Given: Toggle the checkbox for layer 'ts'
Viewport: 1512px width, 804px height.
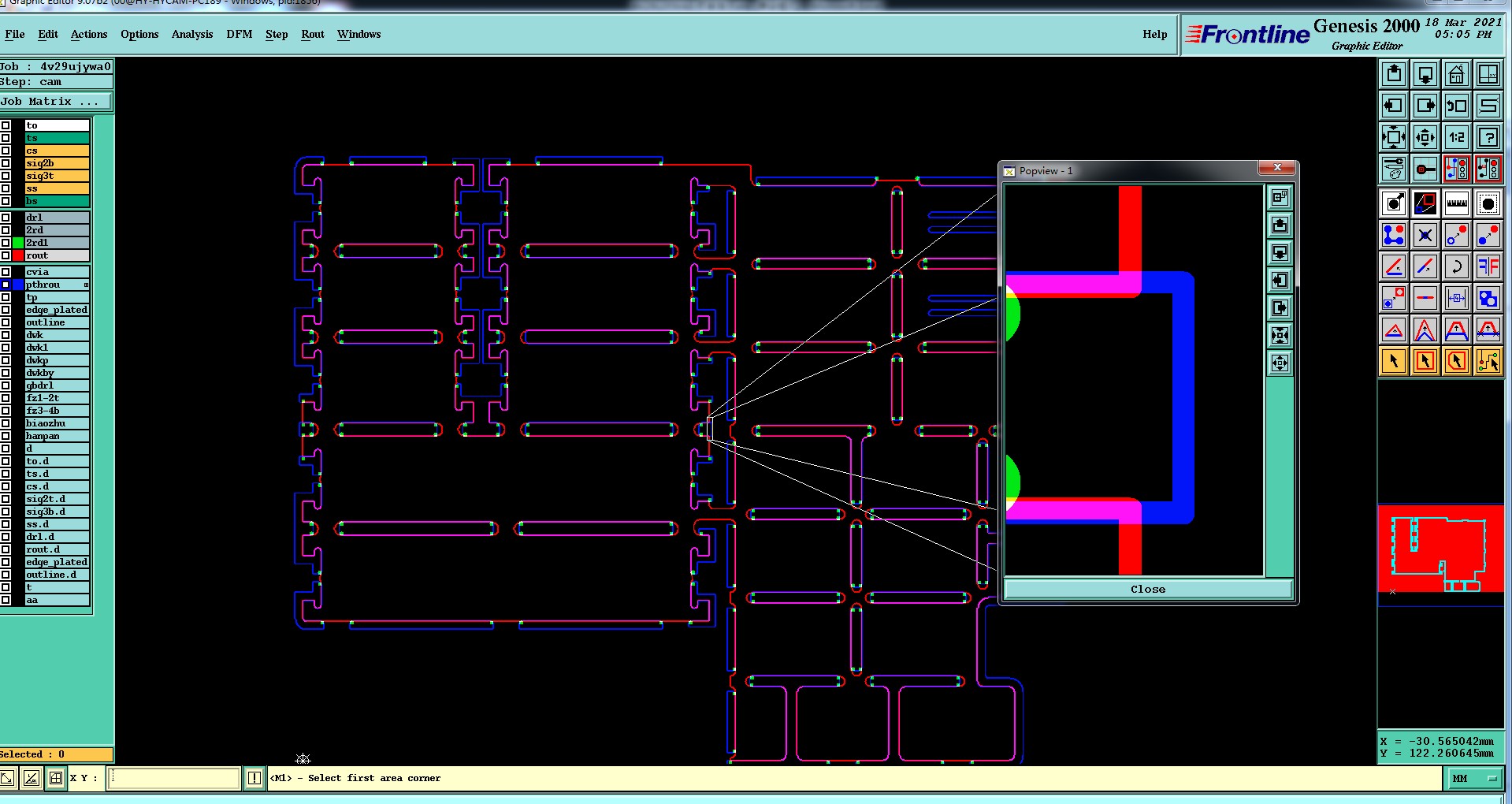Looking at the screenshot, I should [6, 138].
